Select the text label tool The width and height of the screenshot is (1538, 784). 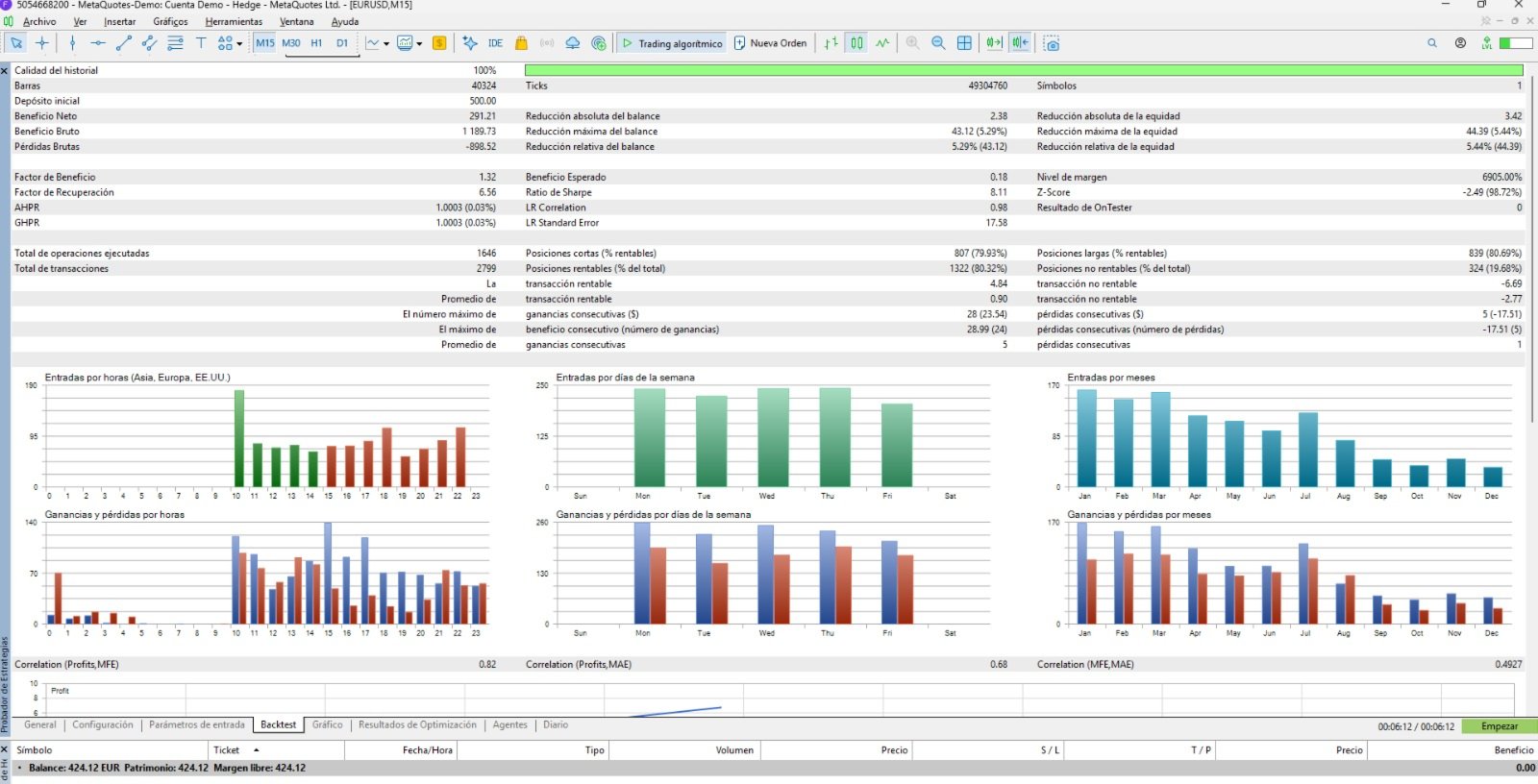click(x=201, y=43)
